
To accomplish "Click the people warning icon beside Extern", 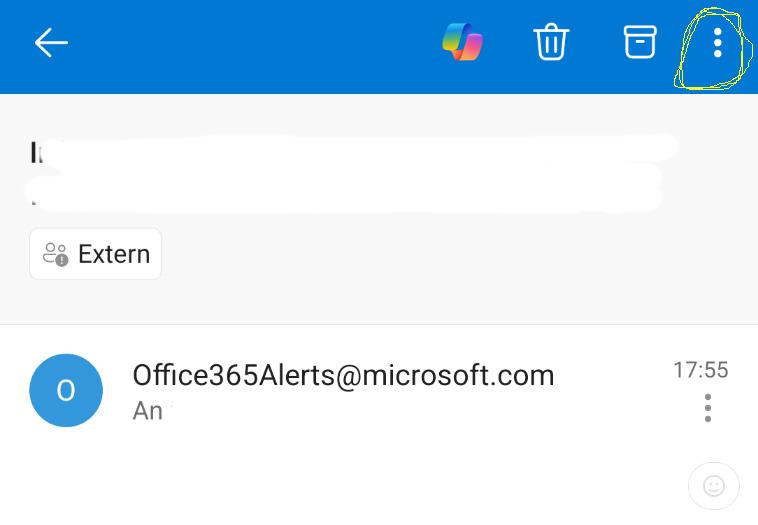I will coord(55,254).
